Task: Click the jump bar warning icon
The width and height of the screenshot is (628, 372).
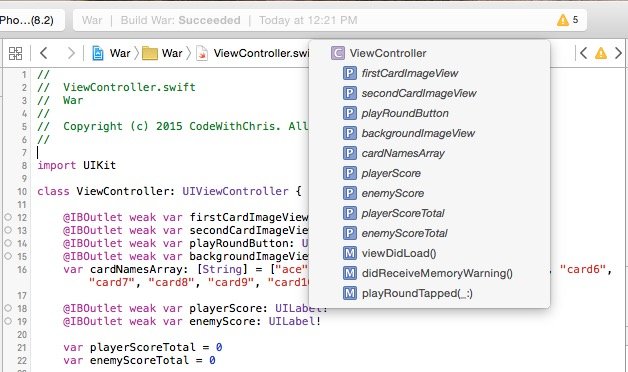Action: (x=601, y=53)
